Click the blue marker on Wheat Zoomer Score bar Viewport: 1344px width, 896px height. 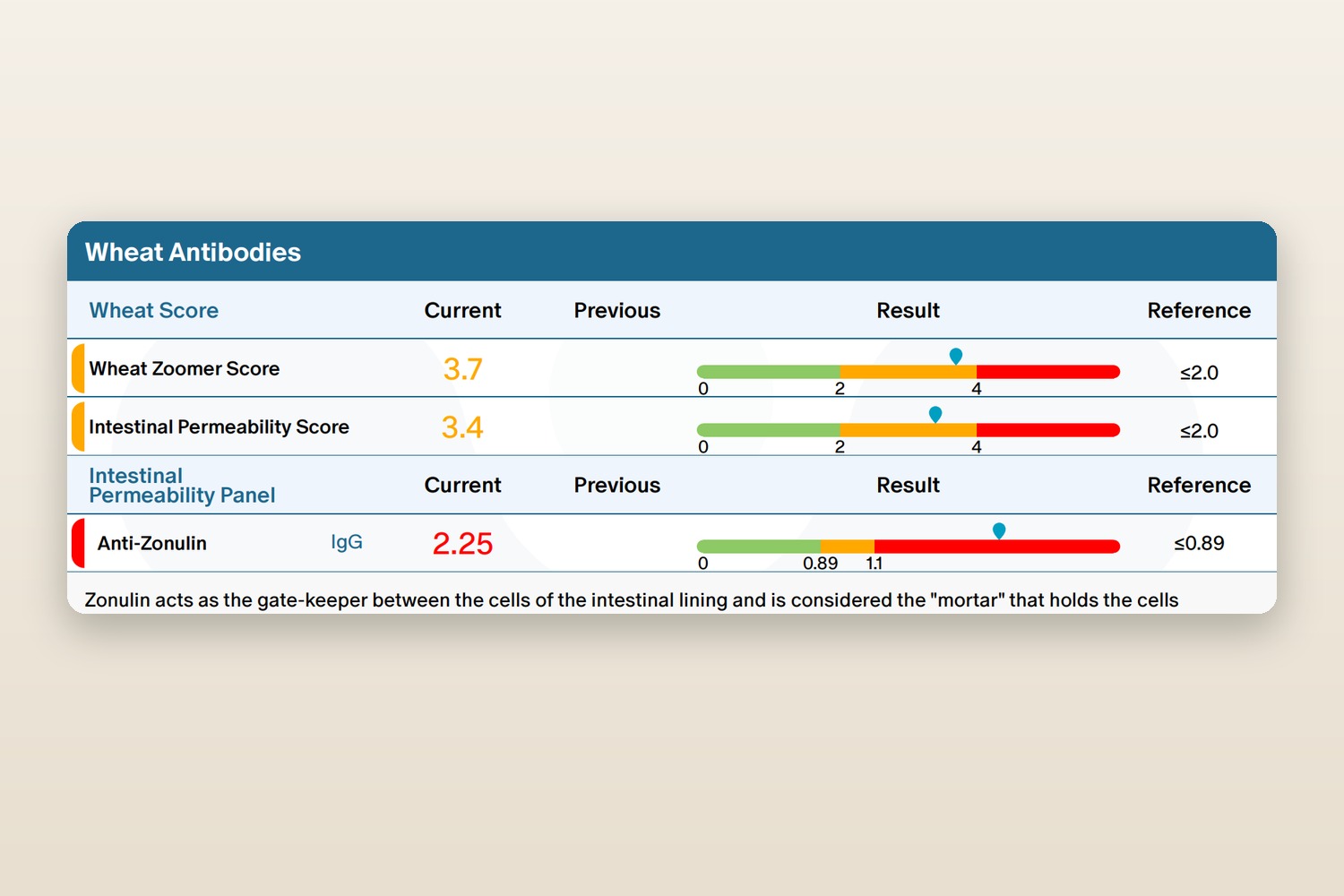[956, 356]
